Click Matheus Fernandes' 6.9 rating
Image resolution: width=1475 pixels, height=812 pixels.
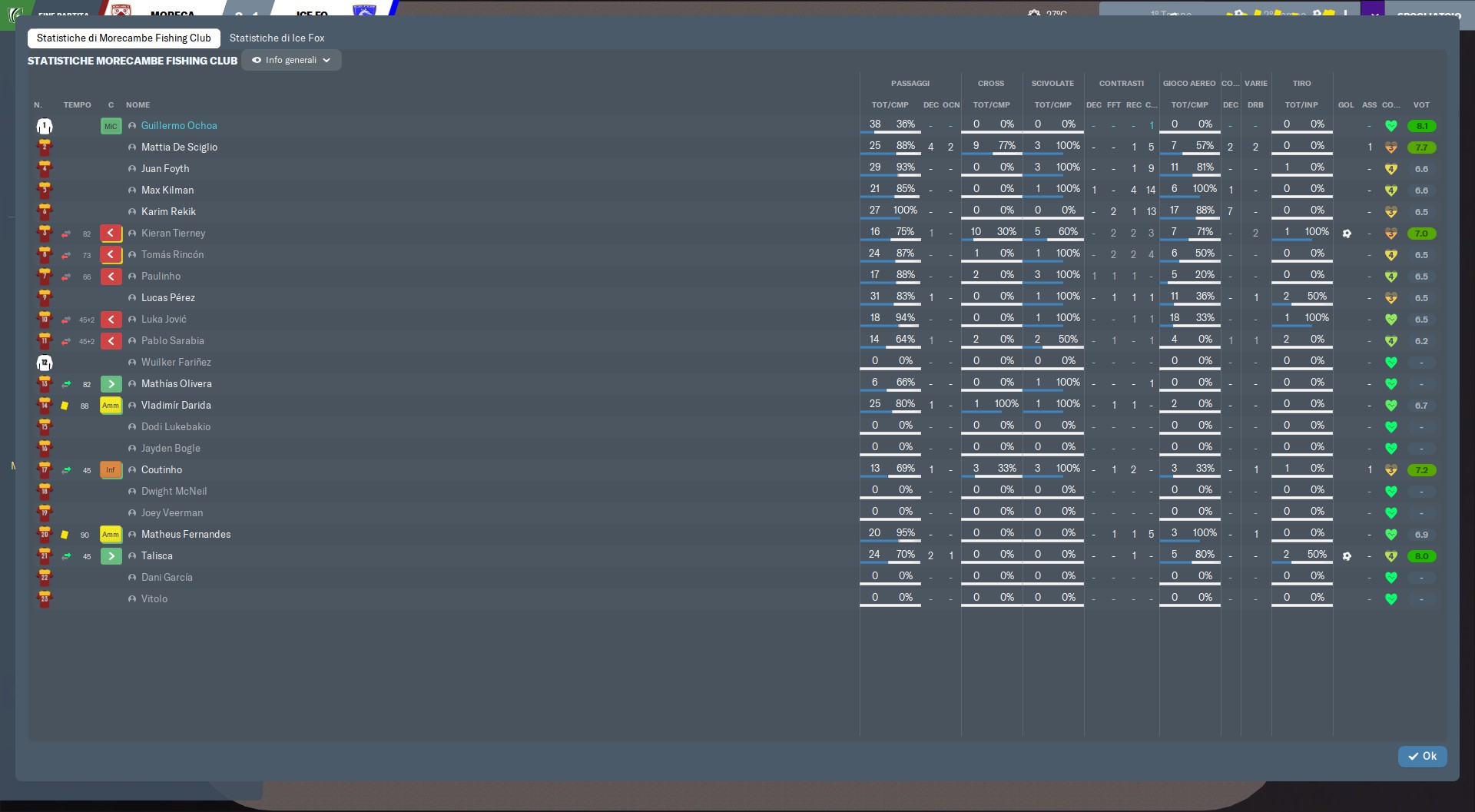click(x=1421, y=535)
